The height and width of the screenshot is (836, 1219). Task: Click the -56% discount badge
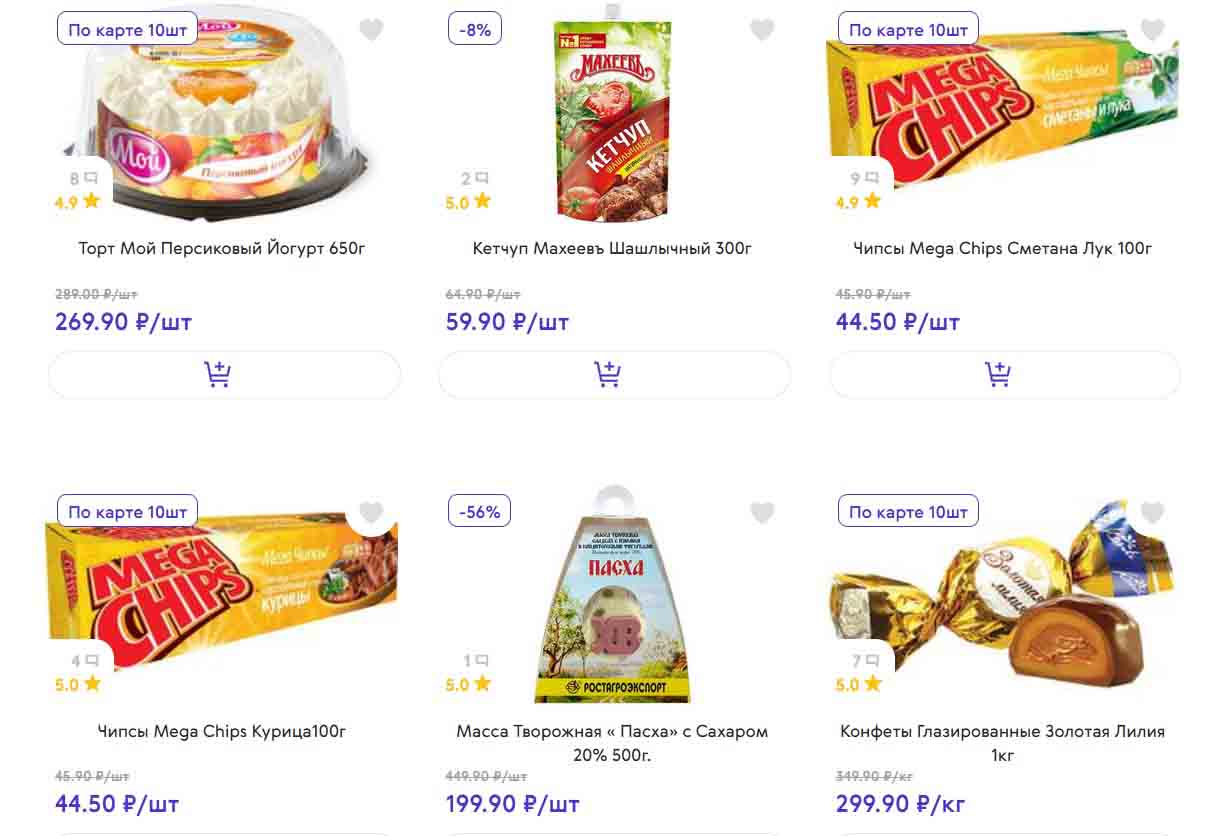(480, 512)
